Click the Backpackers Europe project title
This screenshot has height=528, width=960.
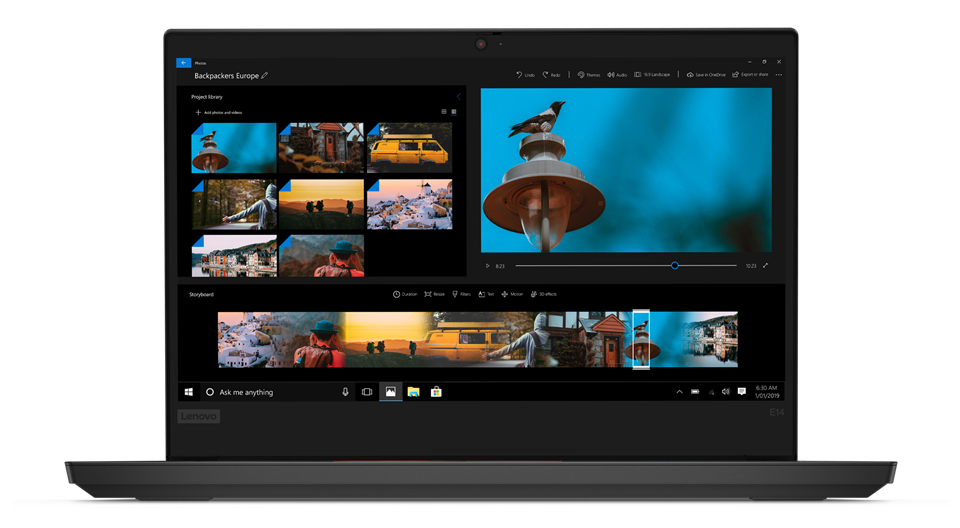point(227,76)
